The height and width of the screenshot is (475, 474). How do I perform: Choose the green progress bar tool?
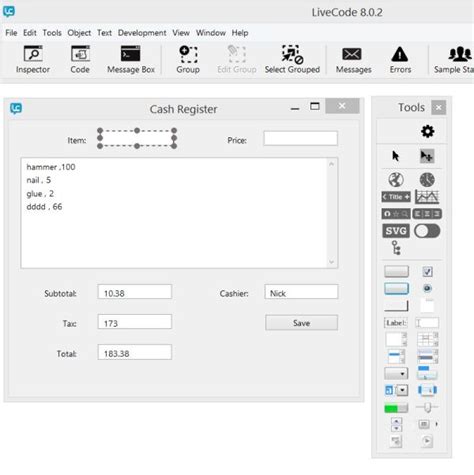396,407
